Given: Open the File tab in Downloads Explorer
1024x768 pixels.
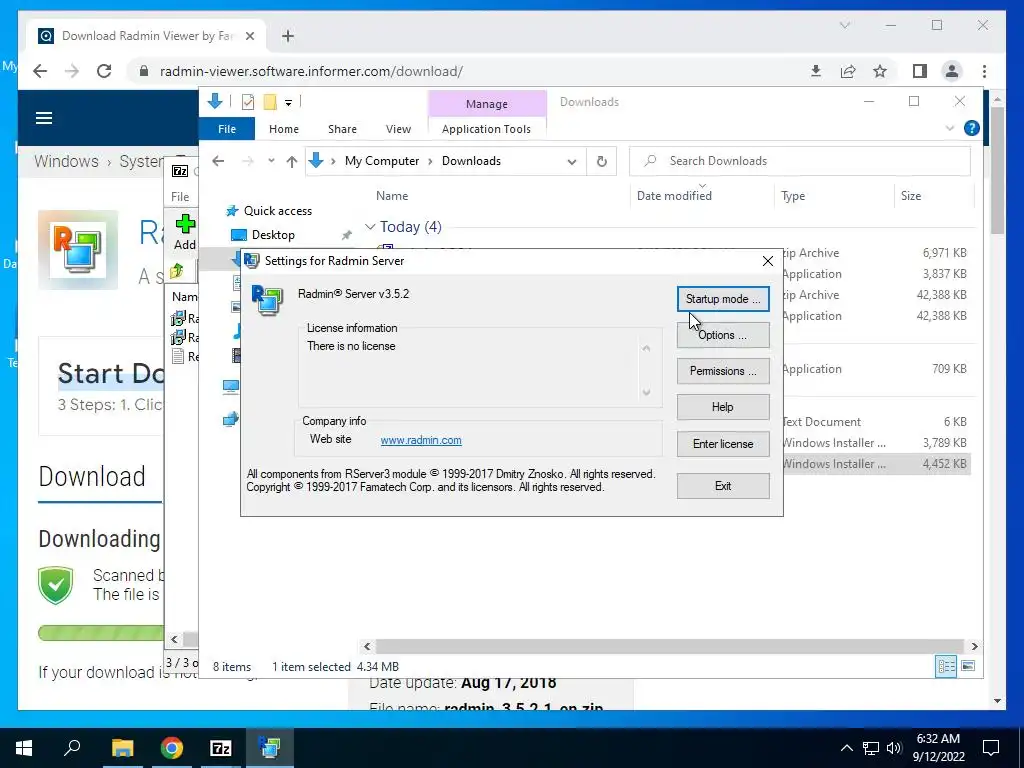Looking at the screenshot, I should [x=227, y=129].
